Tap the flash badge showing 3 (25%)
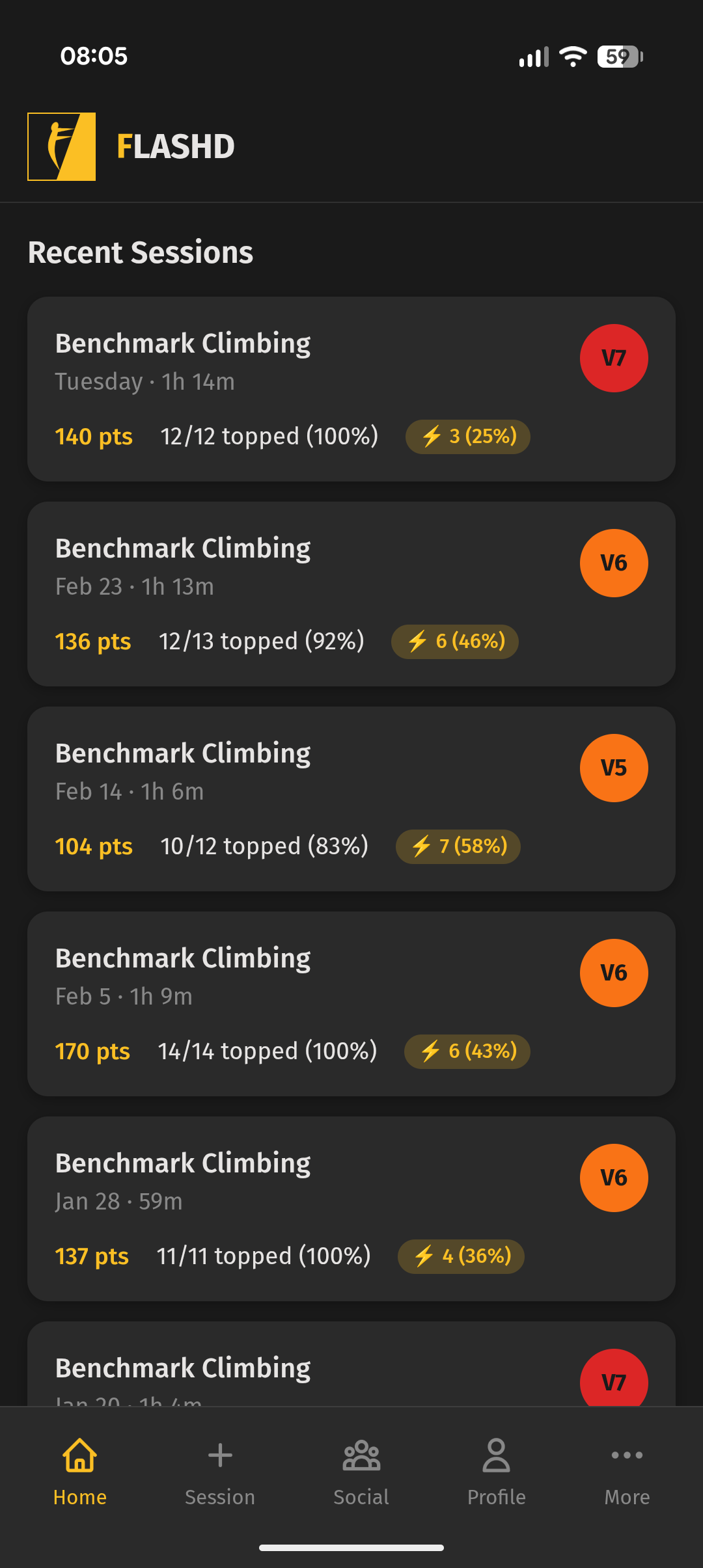The image size is (703, 1568). [467, 436]
